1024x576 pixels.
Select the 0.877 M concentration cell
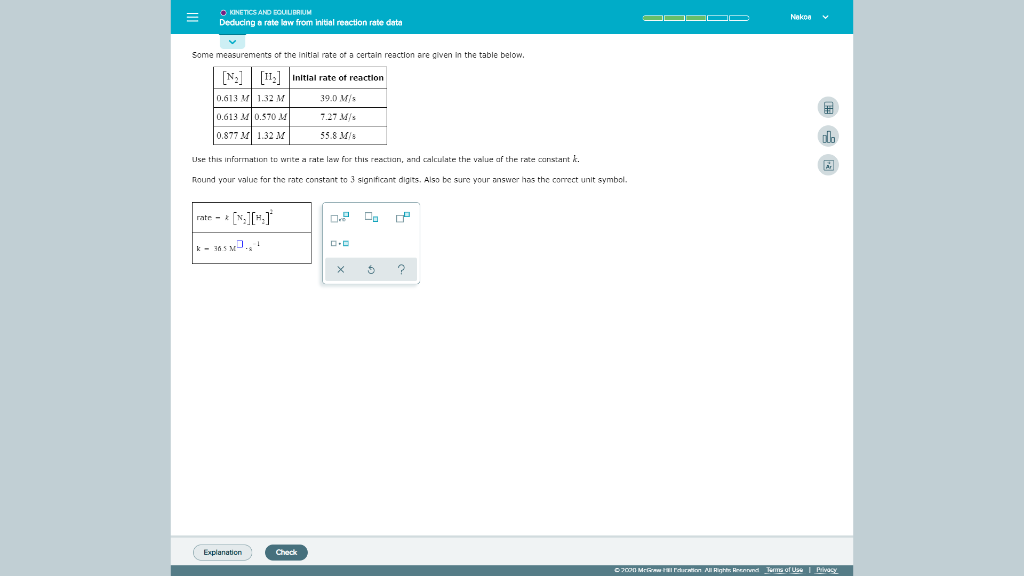(x=232, y=136)
